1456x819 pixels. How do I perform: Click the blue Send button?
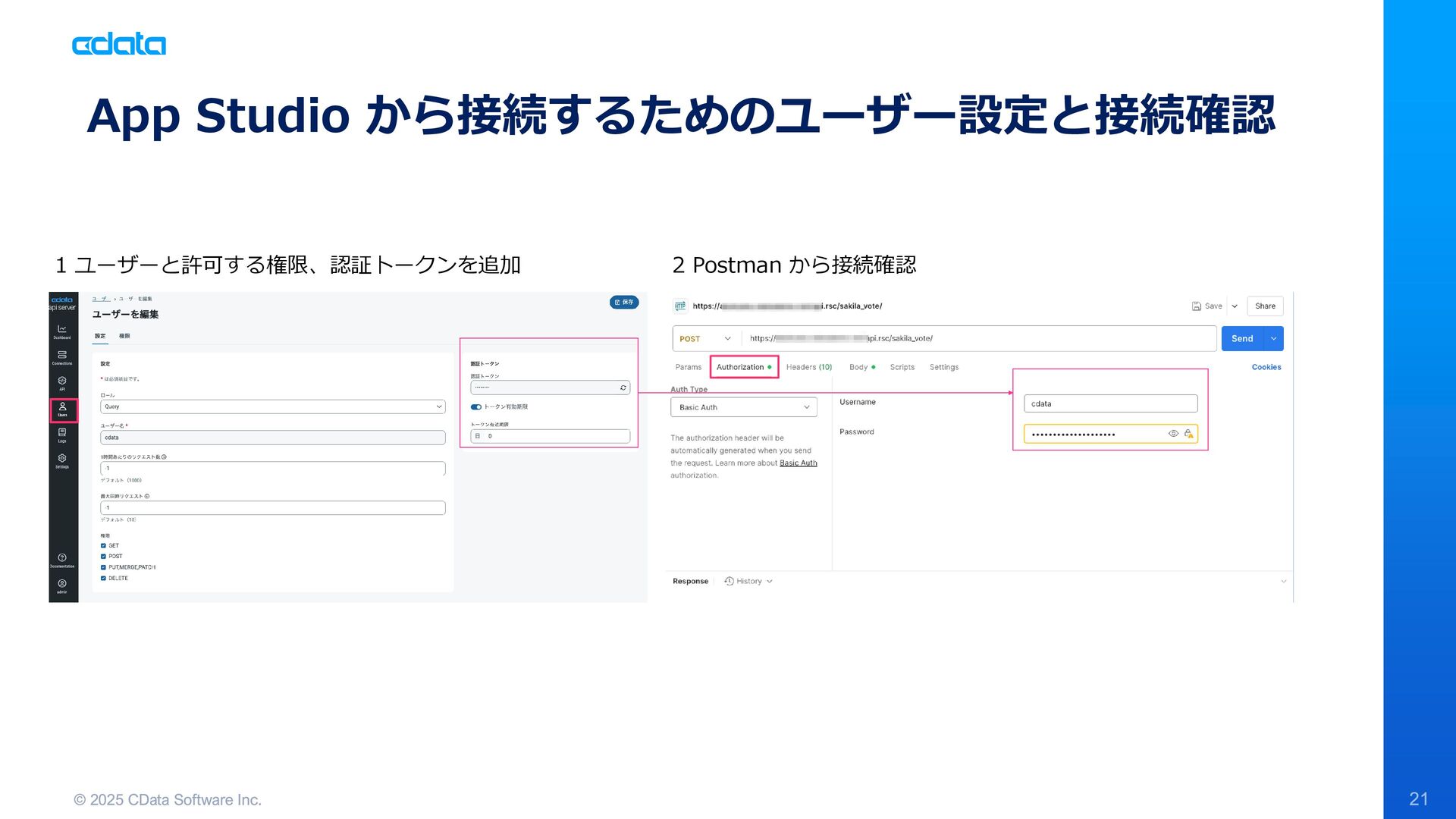[x=1241, y=338]
